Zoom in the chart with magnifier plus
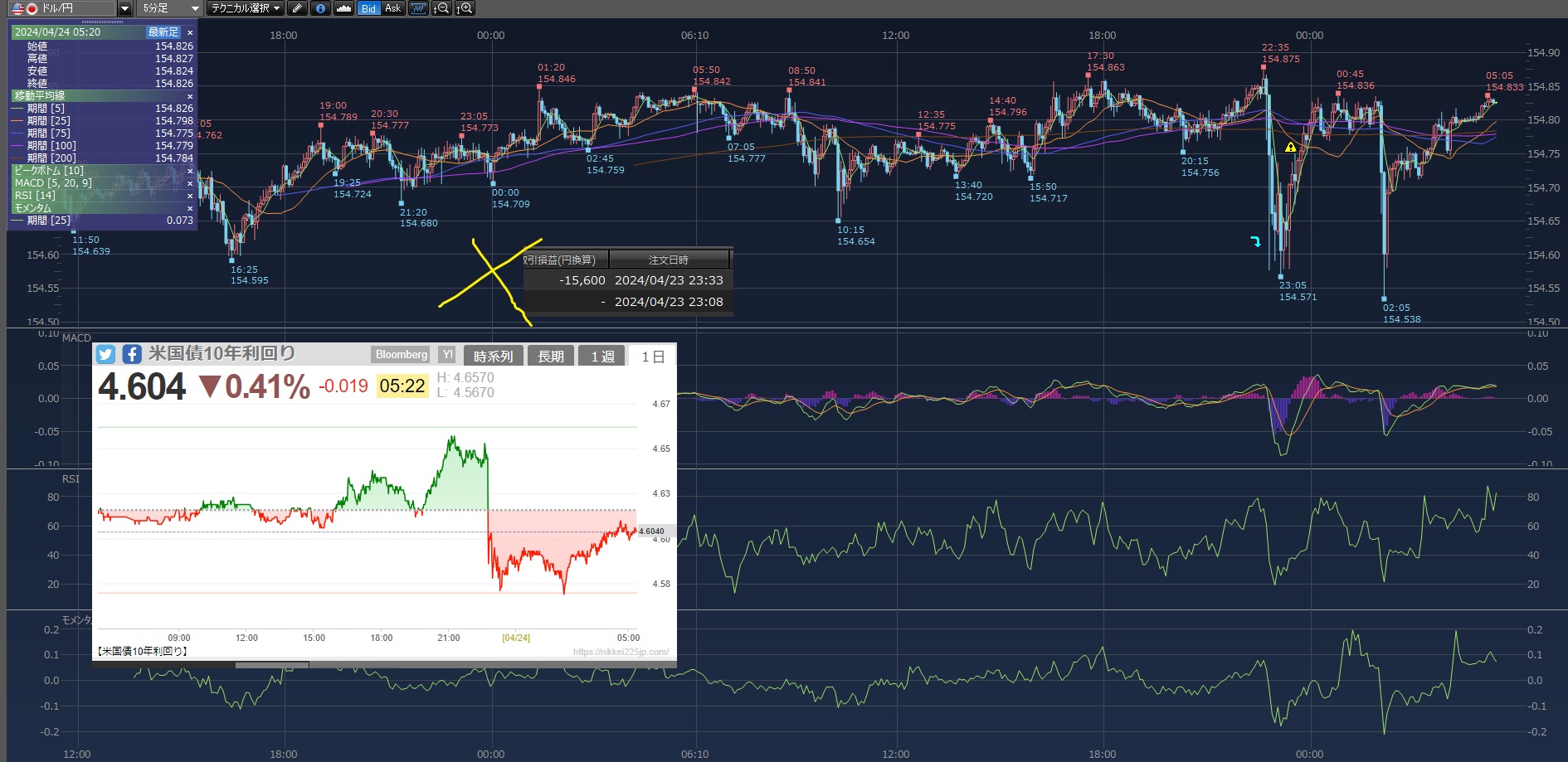 [x=465, y=8]
